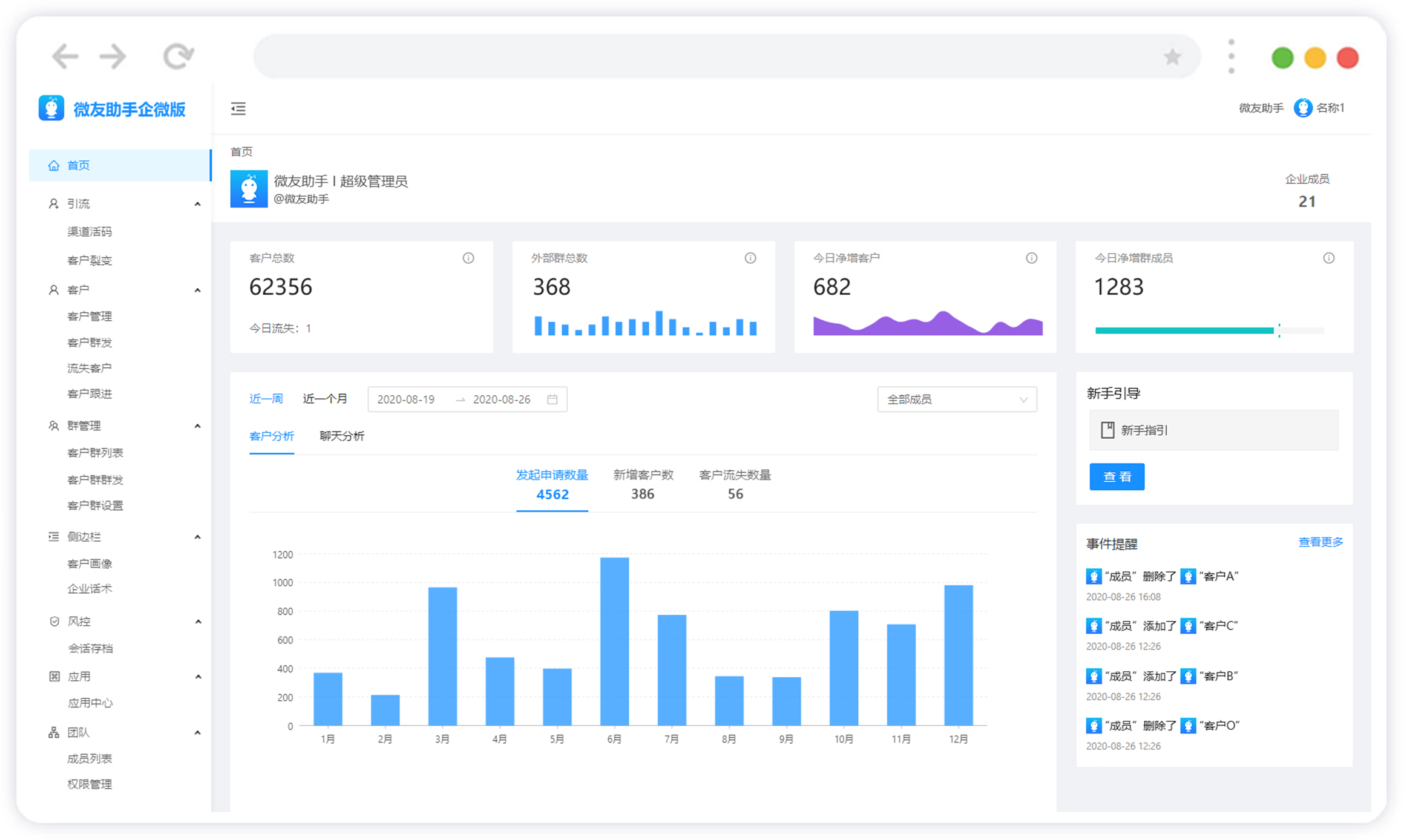Click the 新手指引 guide row
1404x840 pixels.
coord(1214,430)
